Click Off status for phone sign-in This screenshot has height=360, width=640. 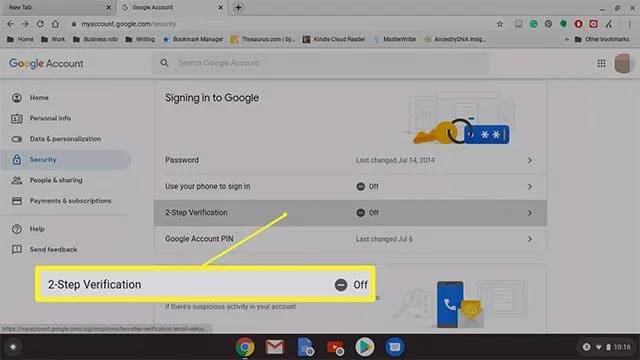pyautogui.click(x=367, y=187)
